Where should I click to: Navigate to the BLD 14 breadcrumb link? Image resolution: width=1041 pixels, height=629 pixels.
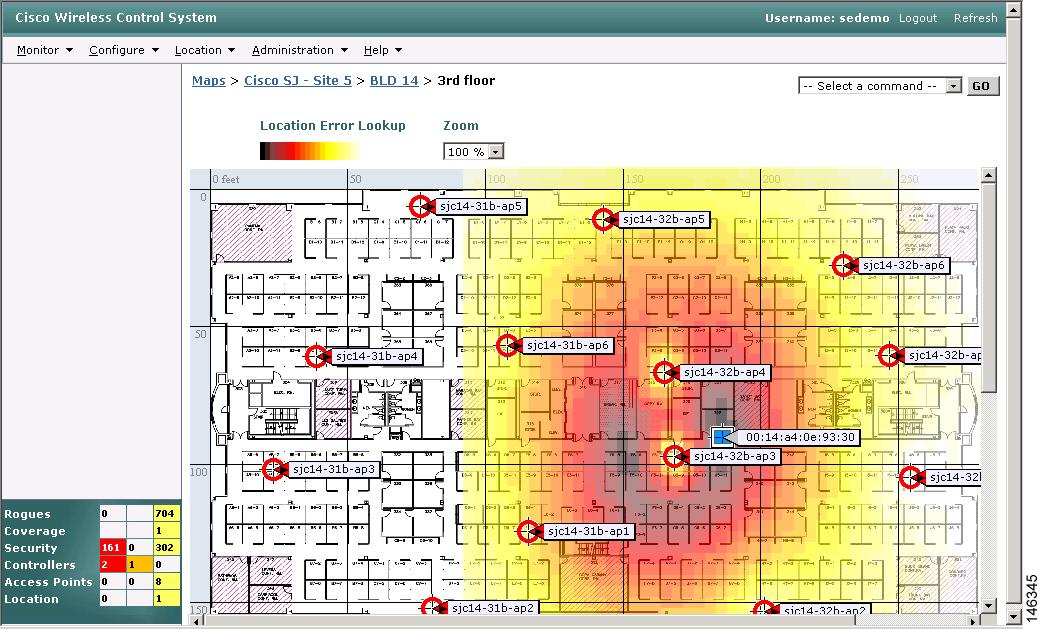click(x=394, y=80)
